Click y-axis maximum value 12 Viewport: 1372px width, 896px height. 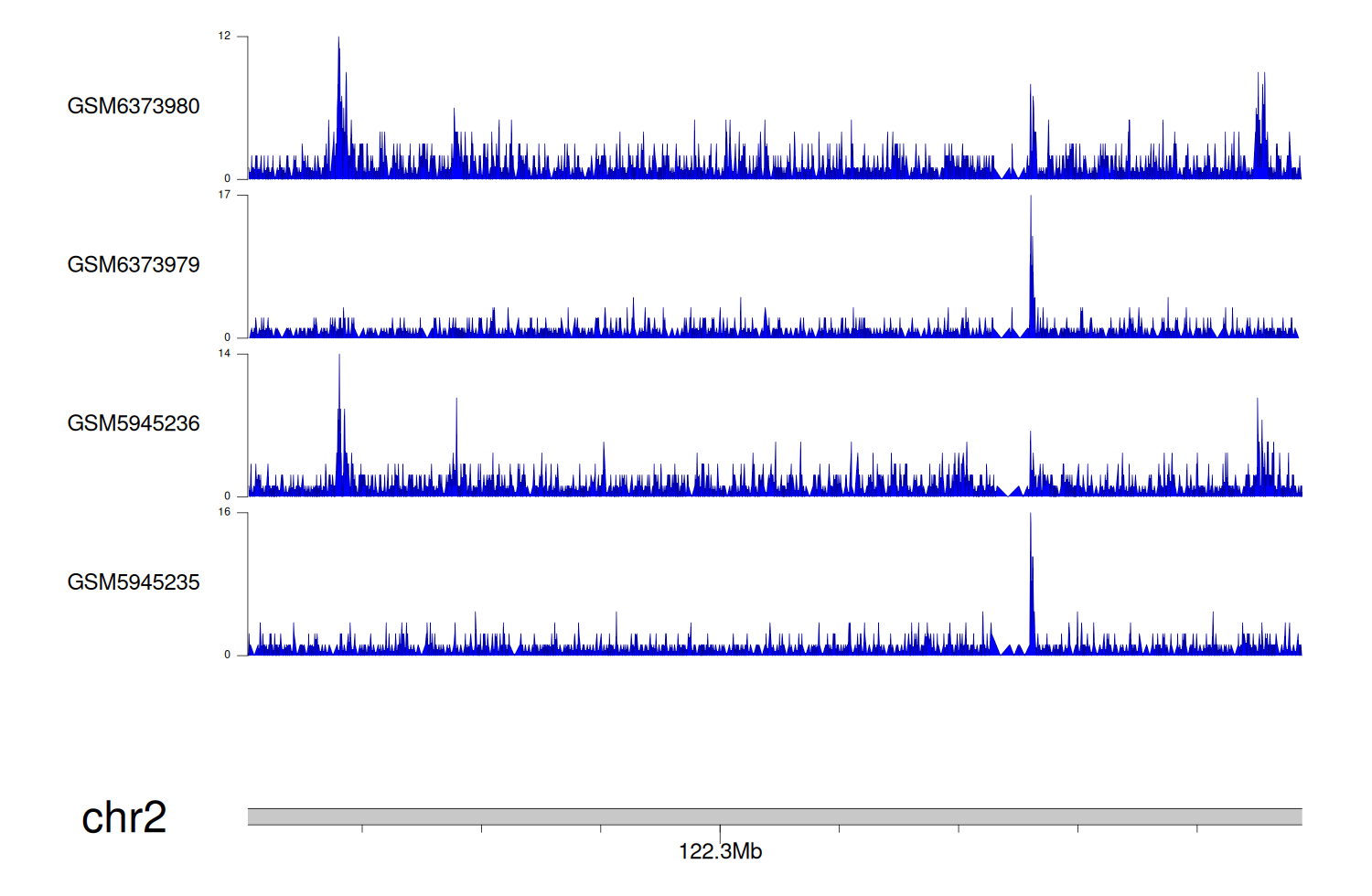pyautogui.click(x=224, y=37)
